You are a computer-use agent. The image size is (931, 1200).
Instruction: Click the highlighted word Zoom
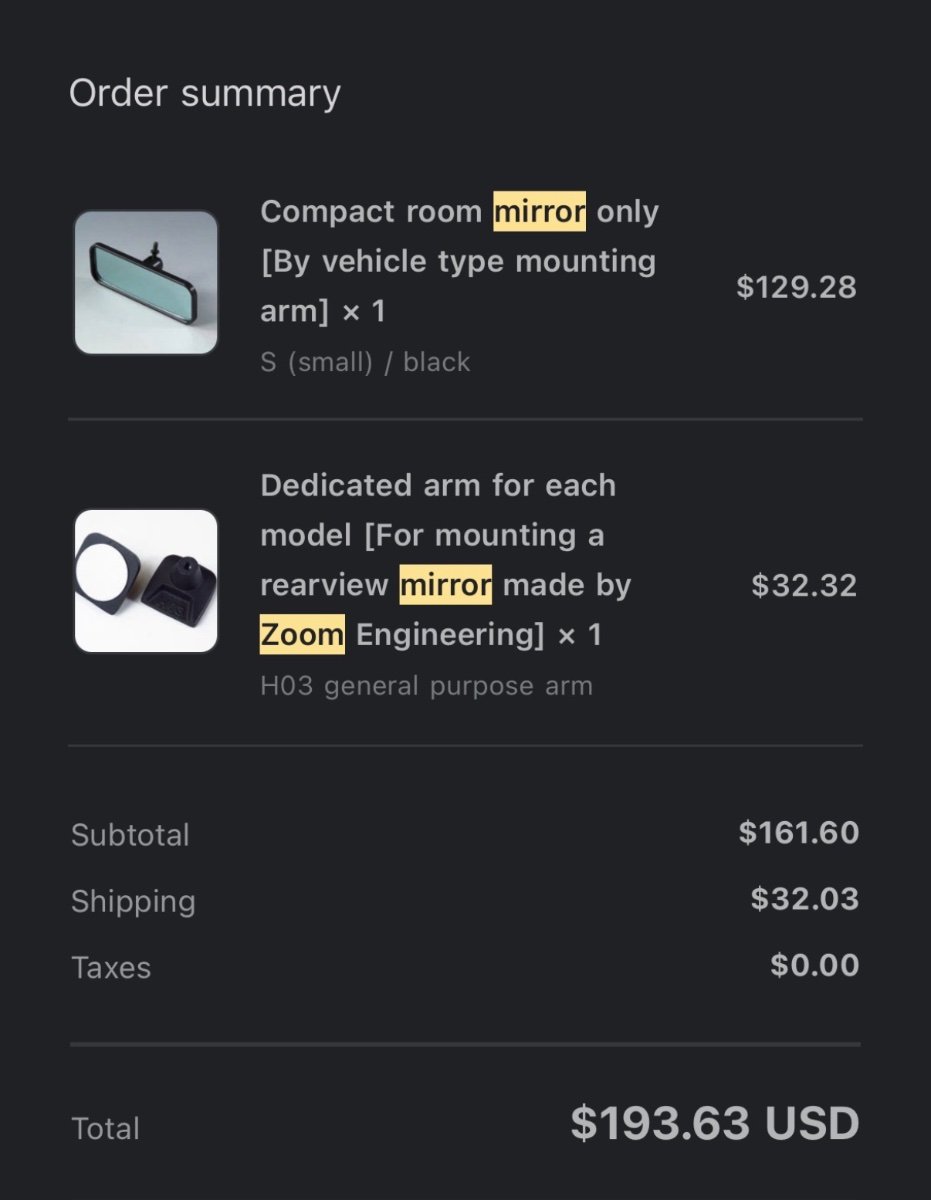(302, 635)
